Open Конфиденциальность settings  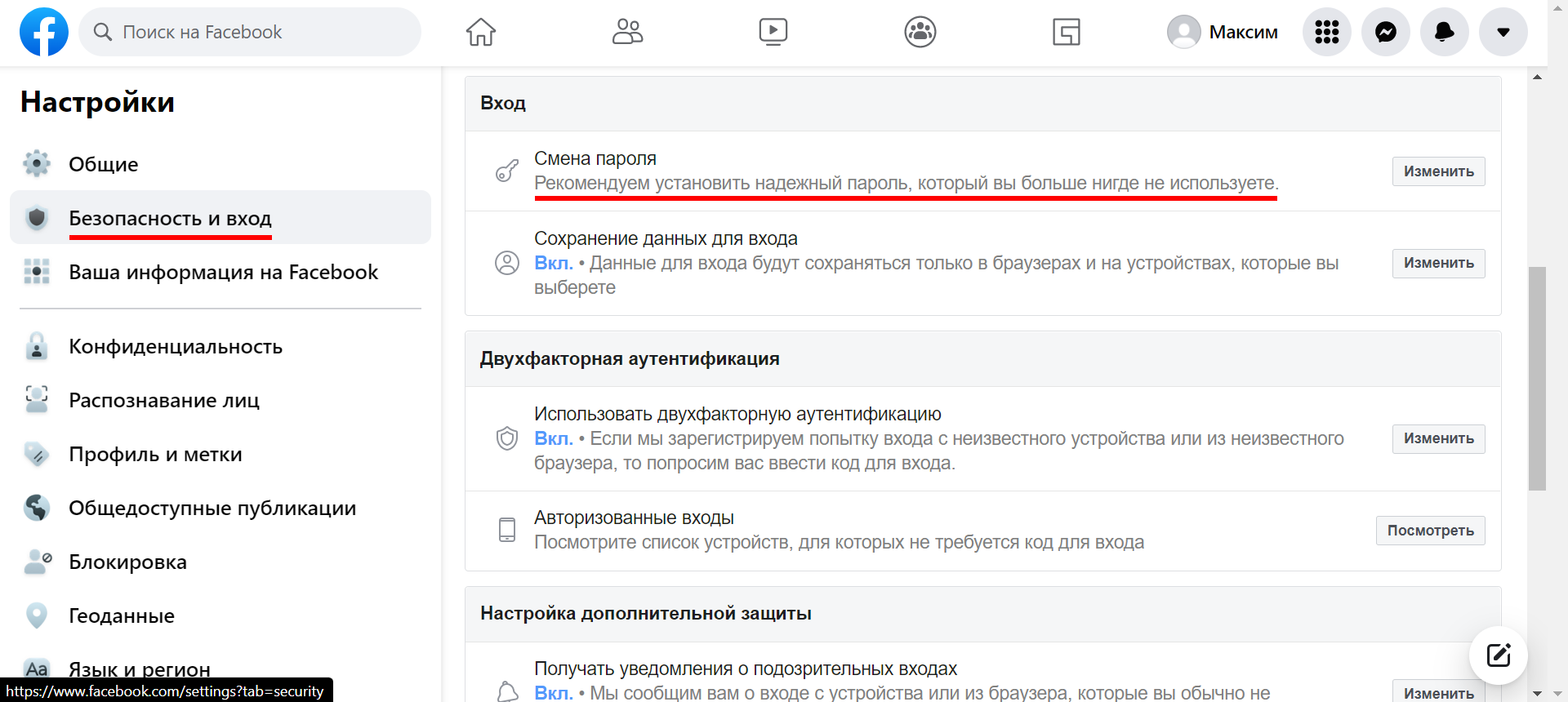point(220,346)
